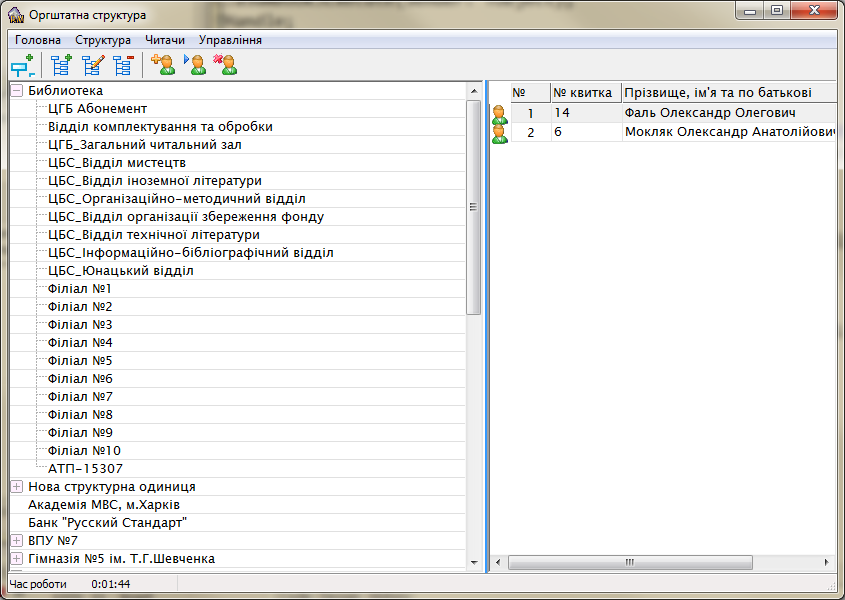Expand Гімназія №5 ім. Т.Г.Шевченка node

click(17, 559)
